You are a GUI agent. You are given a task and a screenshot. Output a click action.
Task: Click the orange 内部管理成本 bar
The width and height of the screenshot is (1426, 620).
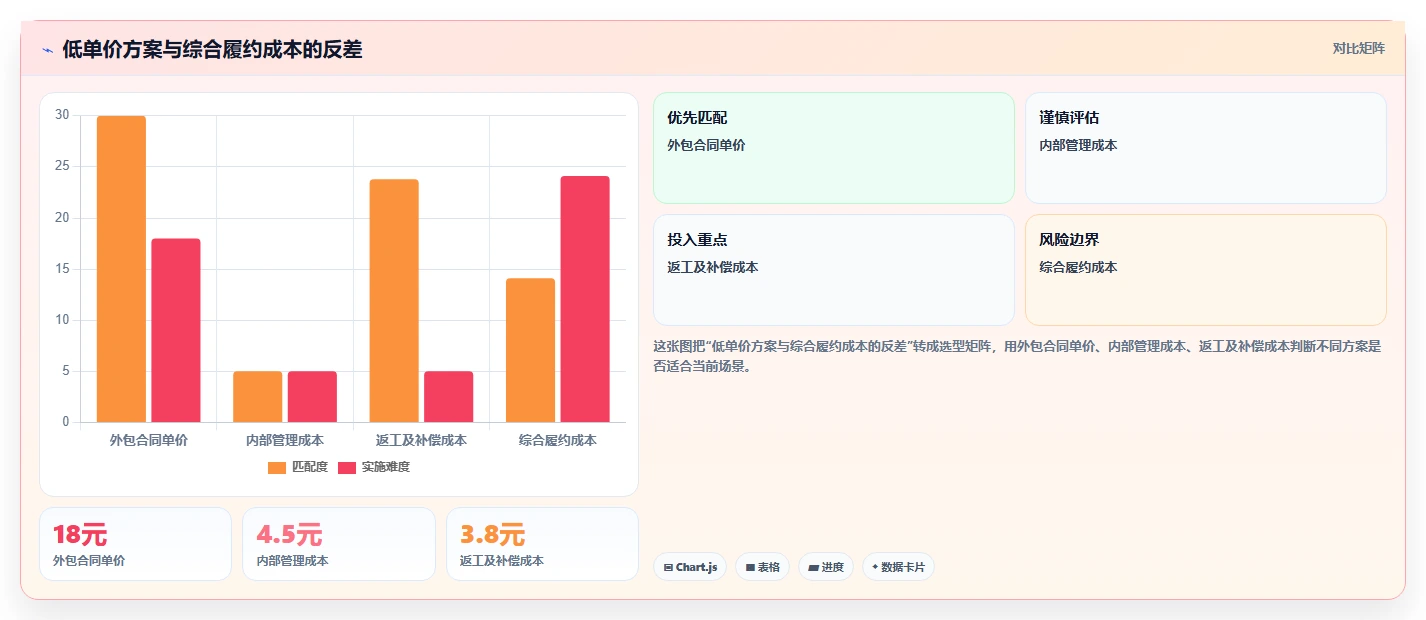(258, 397)
